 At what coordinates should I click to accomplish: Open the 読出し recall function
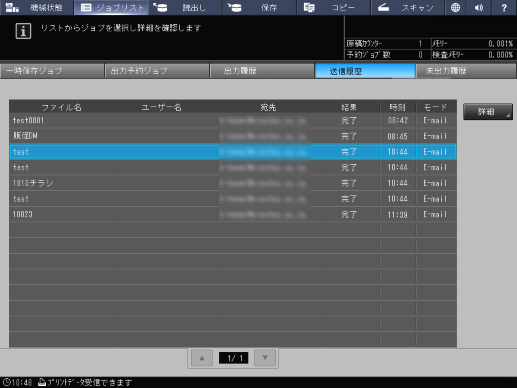point(185,7)
